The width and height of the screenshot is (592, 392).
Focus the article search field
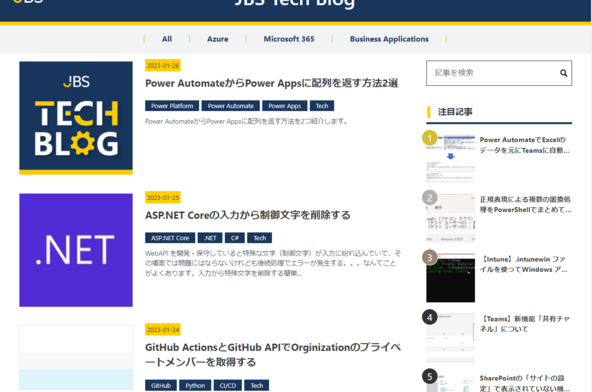click(x=499, y=73)
